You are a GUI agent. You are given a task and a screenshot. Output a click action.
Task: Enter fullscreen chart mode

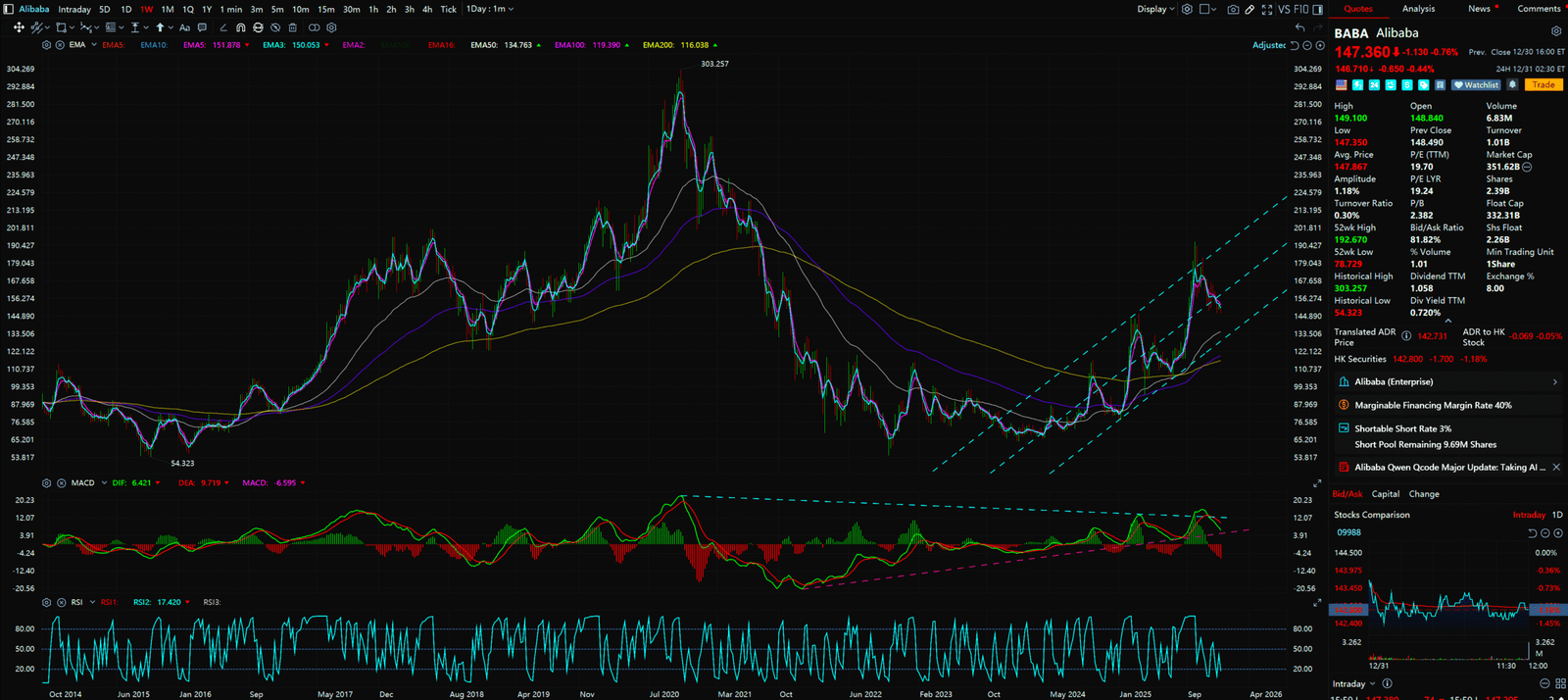click(1267, 9)
